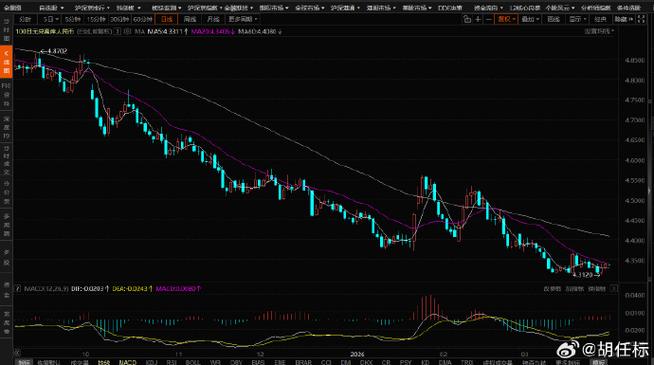Image resolution: width=654 pixels, height=365 pixels.
Task: Select the KDJ indicator tab
Action: 151,362
